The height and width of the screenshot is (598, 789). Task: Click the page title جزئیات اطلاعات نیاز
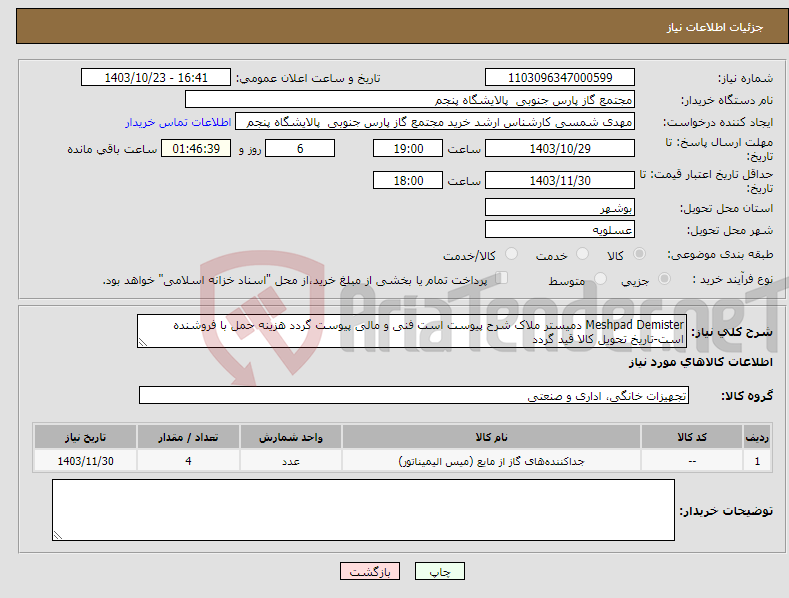point(715,27)
